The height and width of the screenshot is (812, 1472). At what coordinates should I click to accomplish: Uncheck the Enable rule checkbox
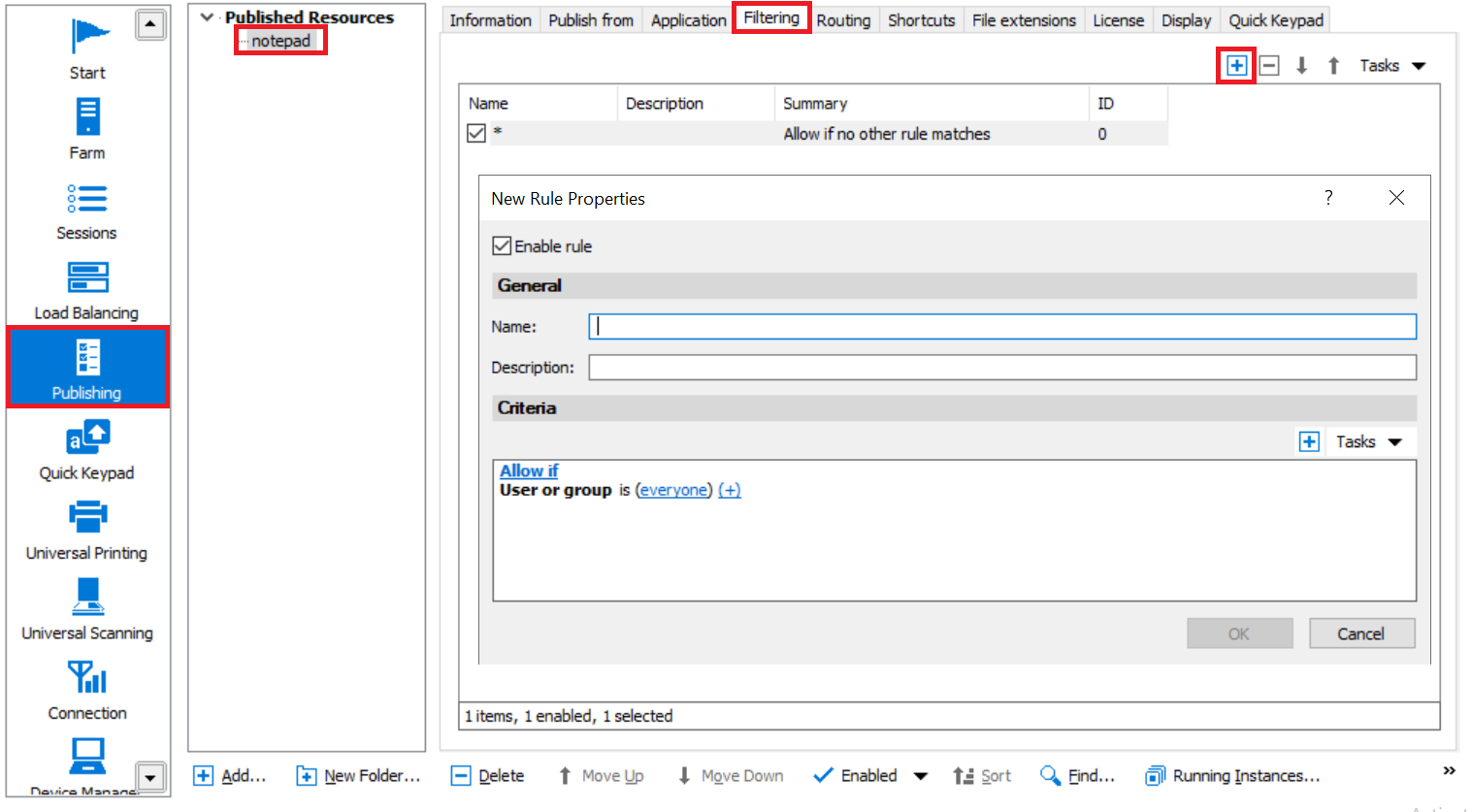pyautogui.click(x=502, y=246)
